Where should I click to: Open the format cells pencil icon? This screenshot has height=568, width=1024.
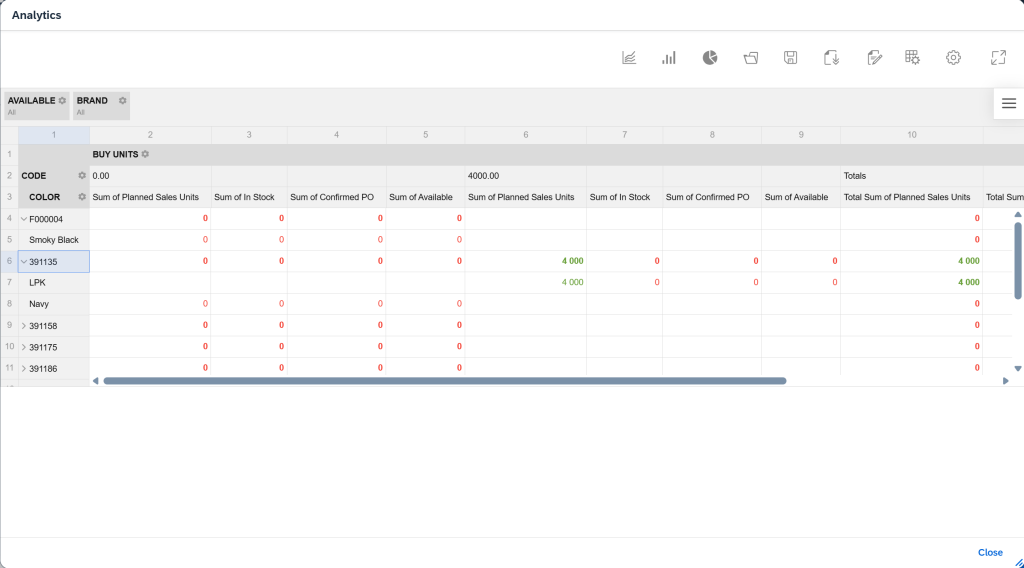(874, 58)
